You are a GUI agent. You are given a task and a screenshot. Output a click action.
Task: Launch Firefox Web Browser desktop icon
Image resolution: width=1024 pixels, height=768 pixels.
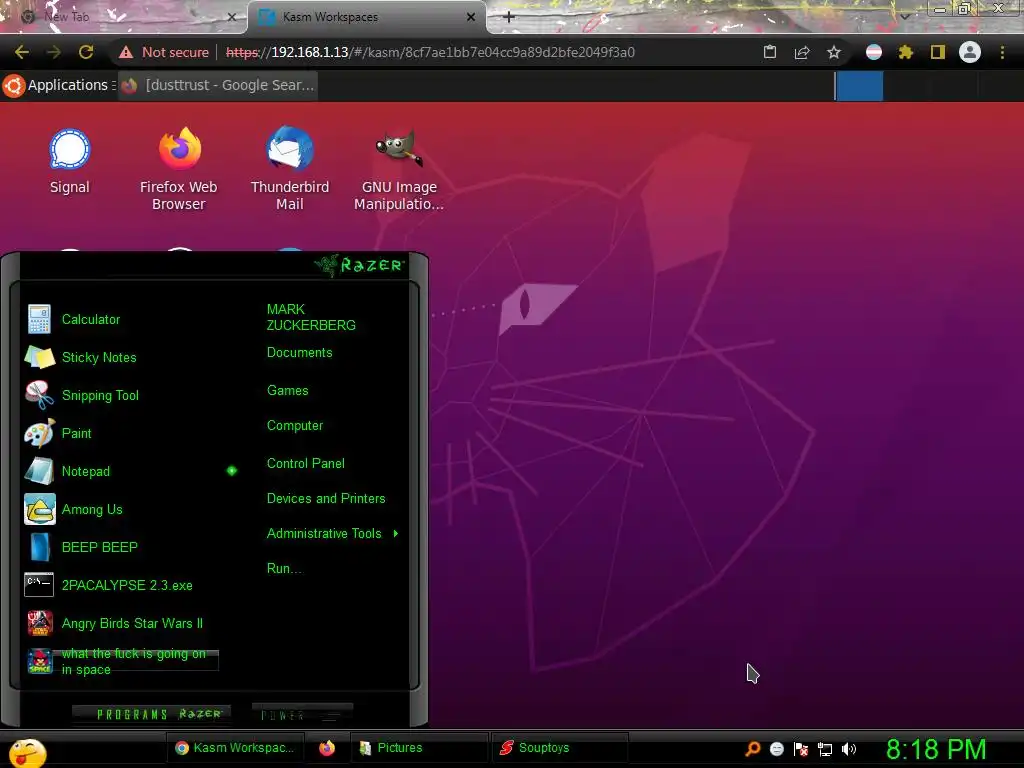click(x=180, y=148)
